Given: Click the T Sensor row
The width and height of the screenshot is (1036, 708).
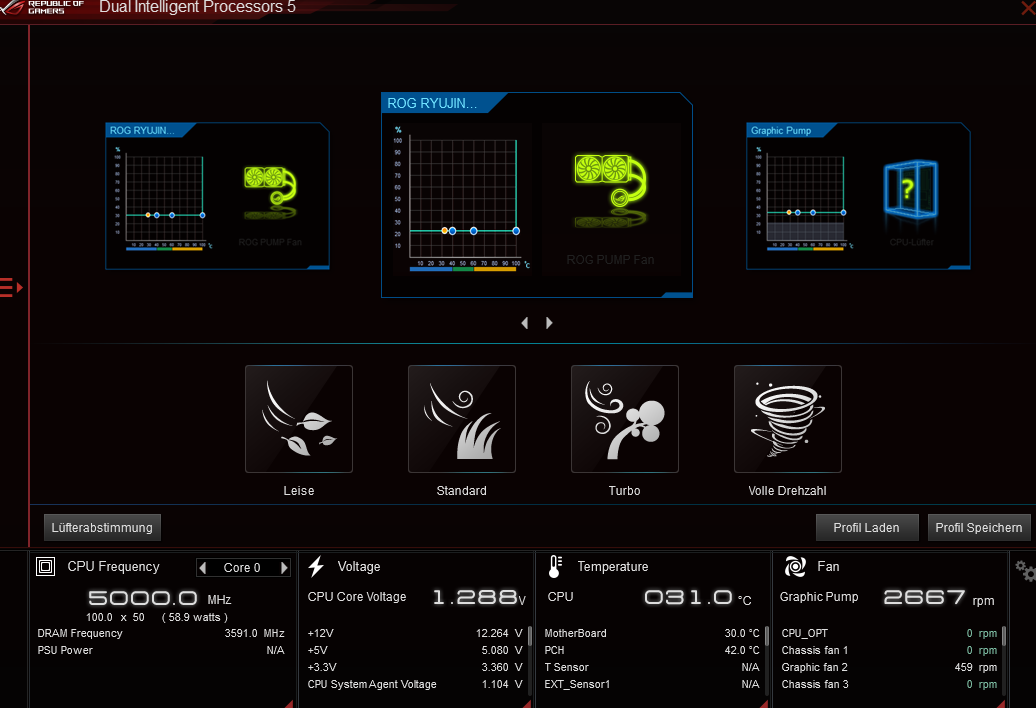Looking at the screenshot, I should point(652,667).
